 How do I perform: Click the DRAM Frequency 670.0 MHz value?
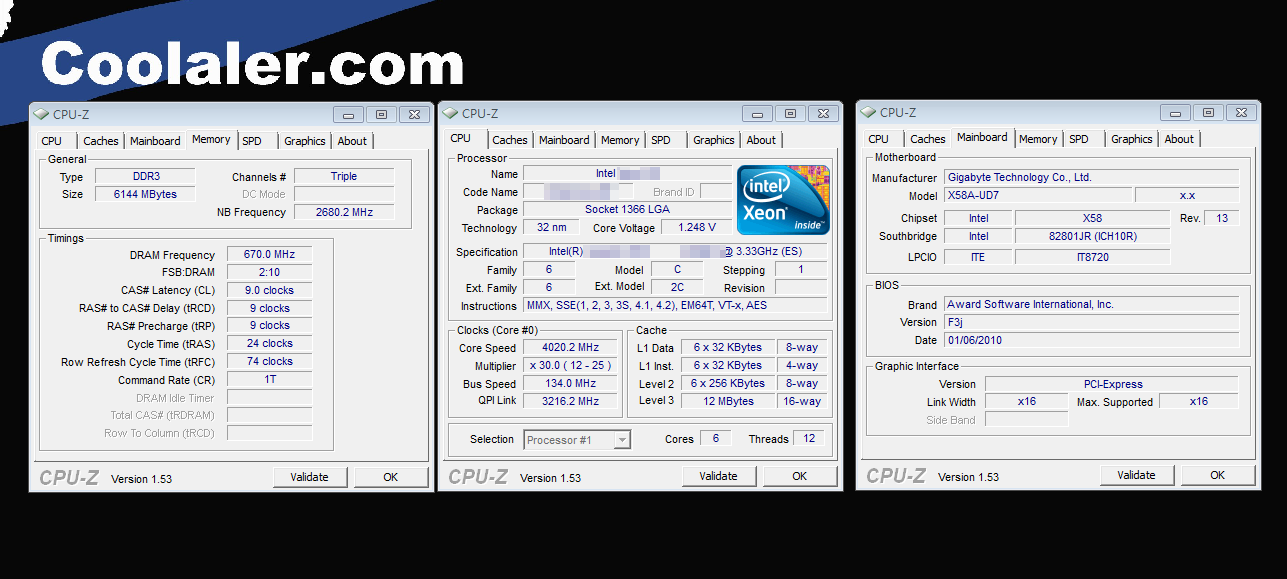[x=269, y=255]
